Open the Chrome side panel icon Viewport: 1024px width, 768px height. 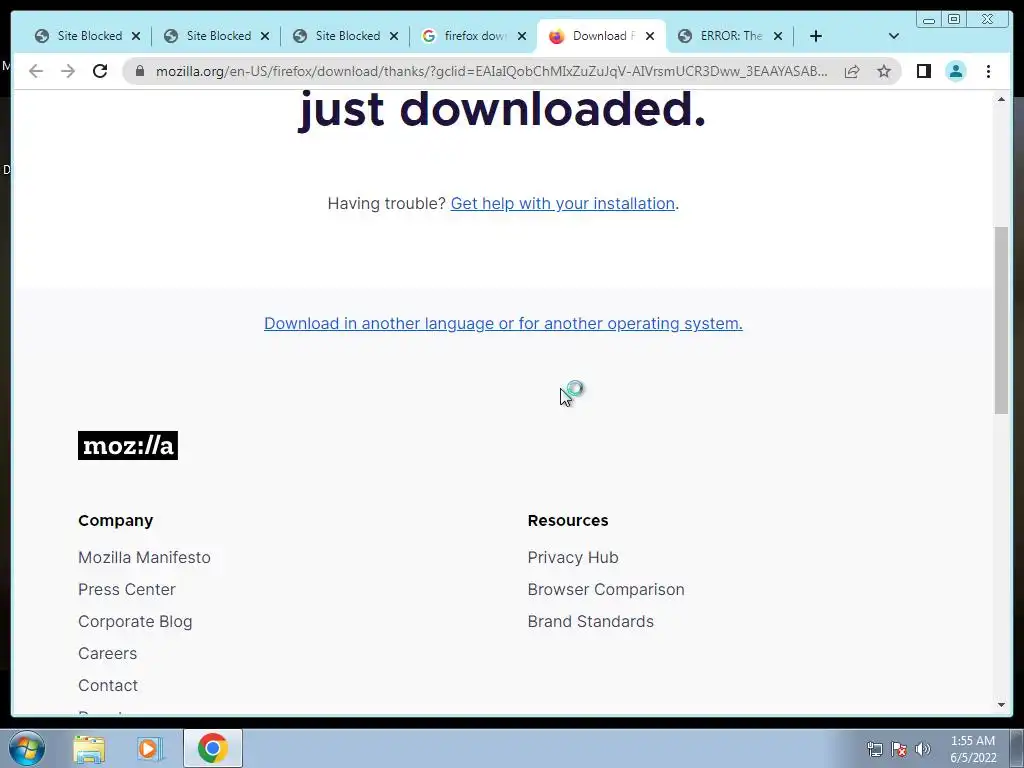coord(923,71)
